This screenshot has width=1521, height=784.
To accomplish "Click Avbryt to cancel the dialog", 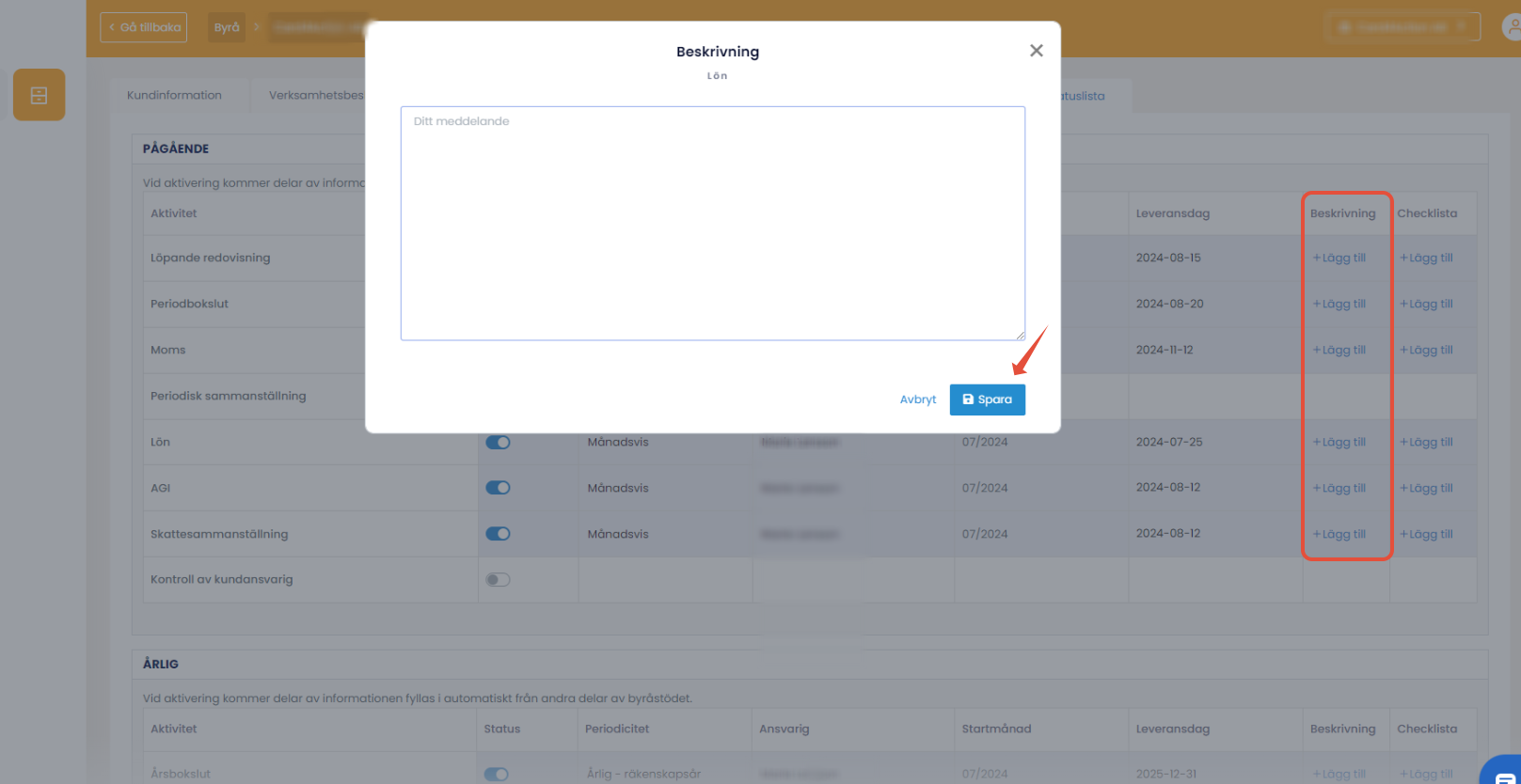I will 918,400.
